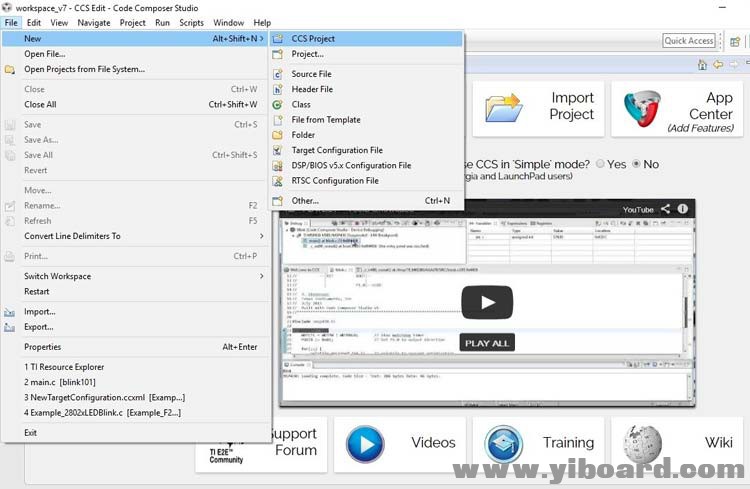The width and height of the screenshot is (750, 489).
Task: Select Yes for Simple mode
Action: pyautogui.click(x=600, y=164)
